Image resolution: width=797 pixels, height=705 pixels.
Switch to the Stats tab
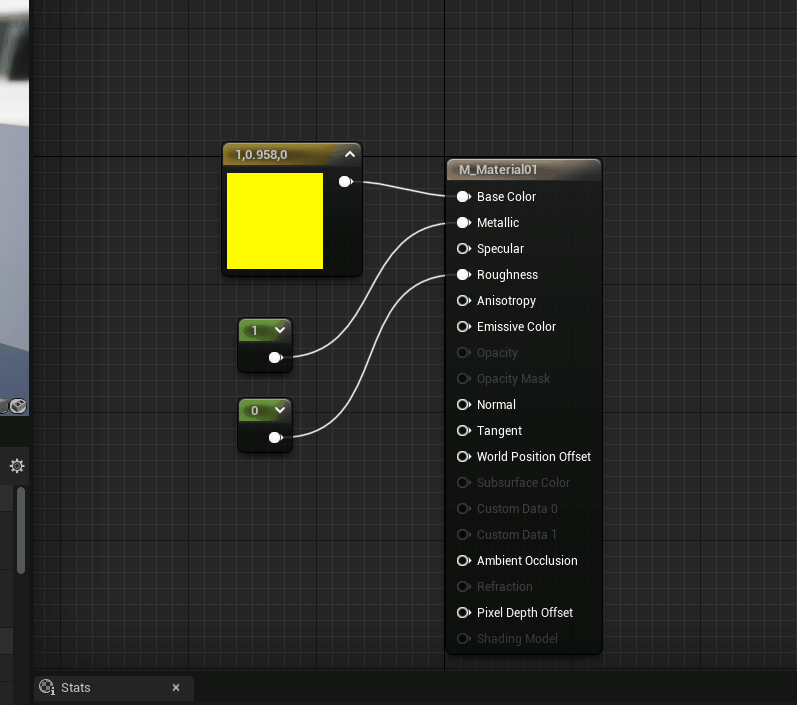pyautogui.click(x=114, y=688)
